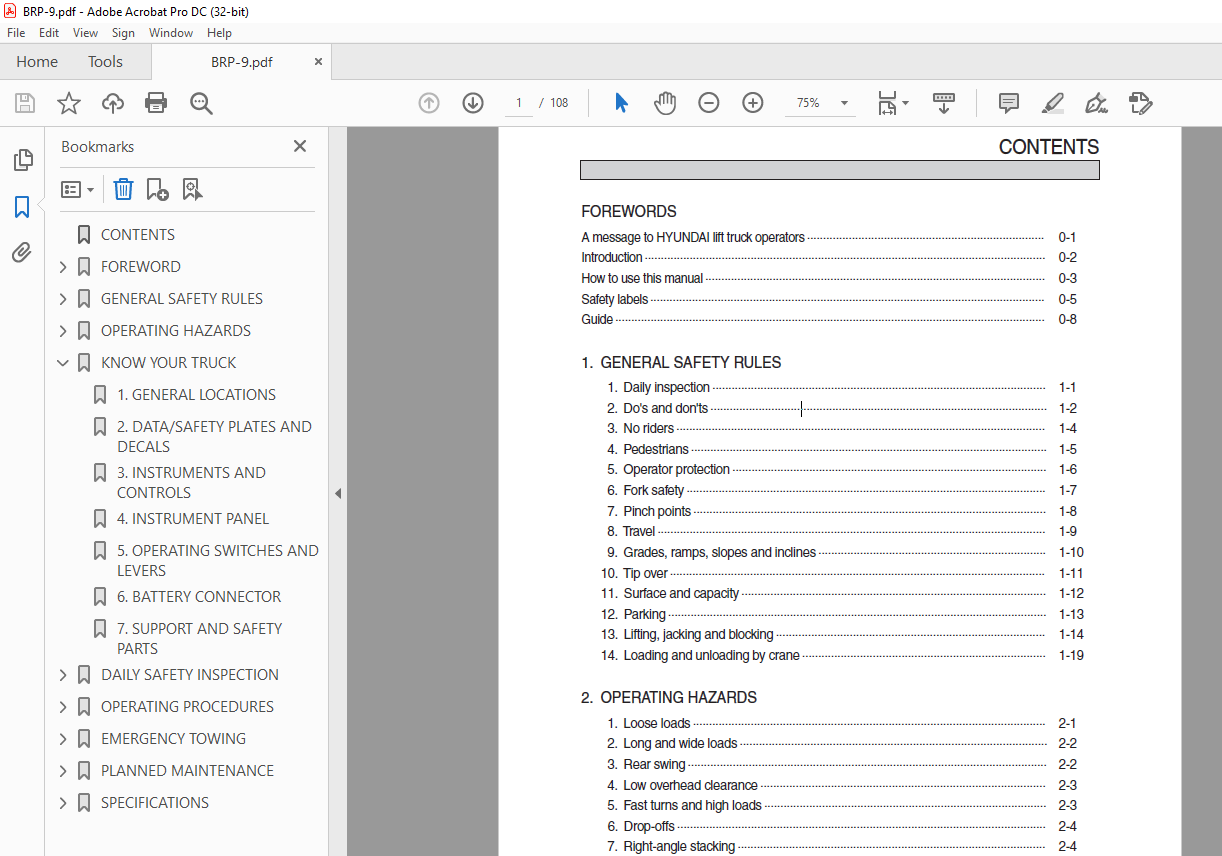Expand the FOREWORD bookmark
The height and width of the screenshot is (856, 1222).
(63, 267)
